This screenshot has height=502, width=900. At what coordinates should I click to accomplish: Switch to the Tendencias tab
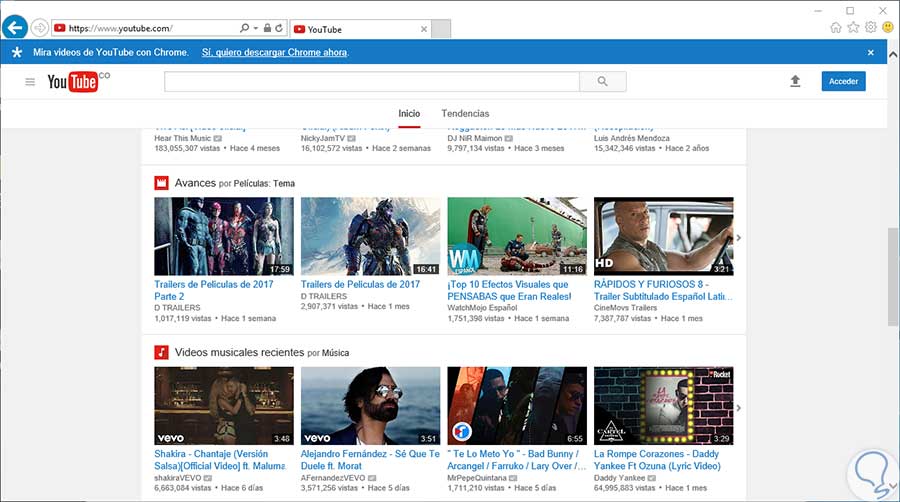[x=465, y=114]
